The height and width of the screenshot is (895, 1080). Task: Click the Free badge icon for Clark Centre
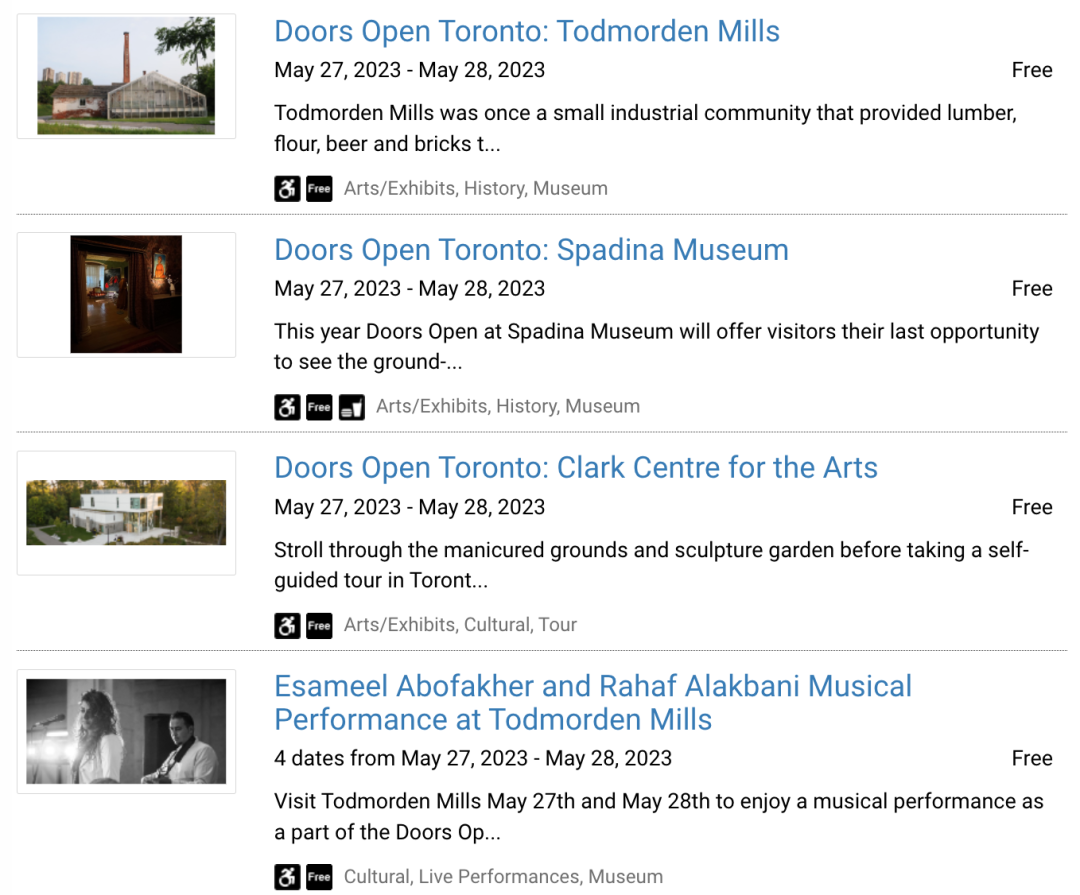pyautogui.click(x=319, y=625)
